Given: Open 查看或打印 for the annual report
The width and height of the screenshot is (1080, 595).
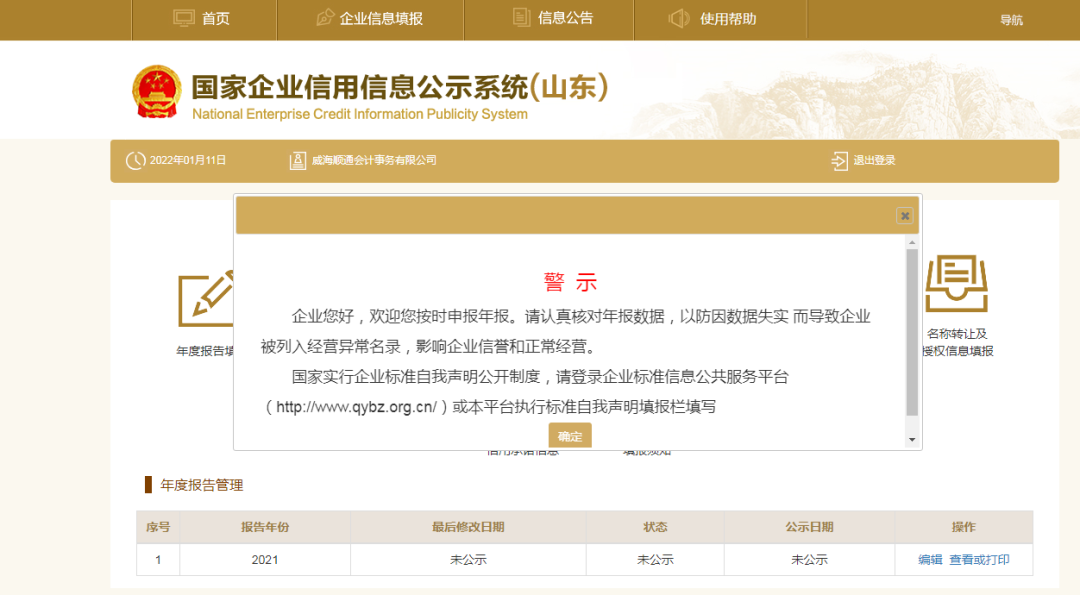Looking at the screenshot, I should click(x=982, y=559).
